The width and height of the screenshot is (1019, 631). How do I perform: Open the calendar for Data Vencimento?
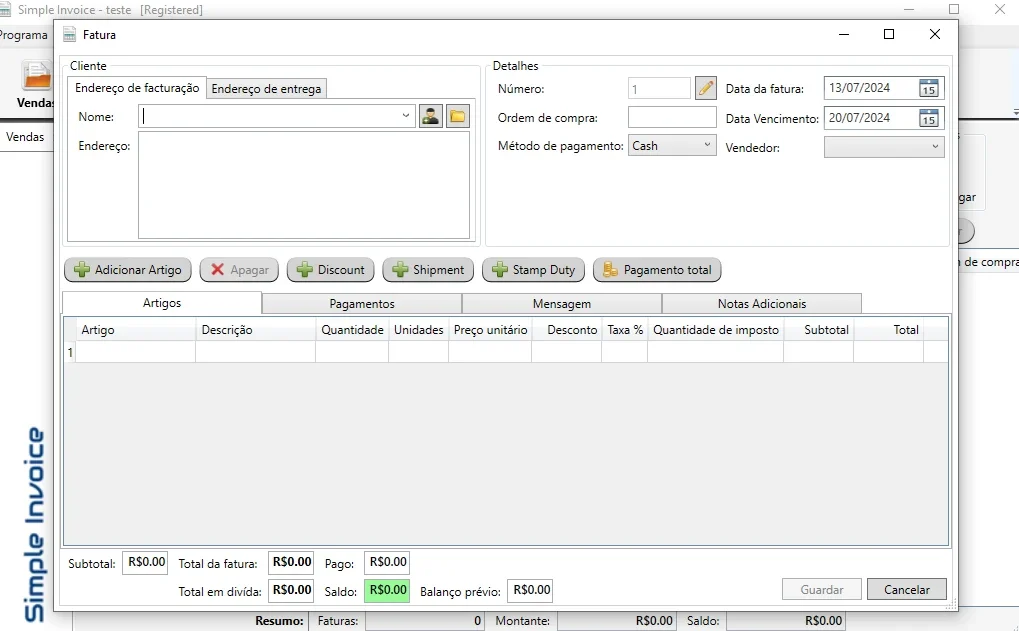[x=929, y=118]
